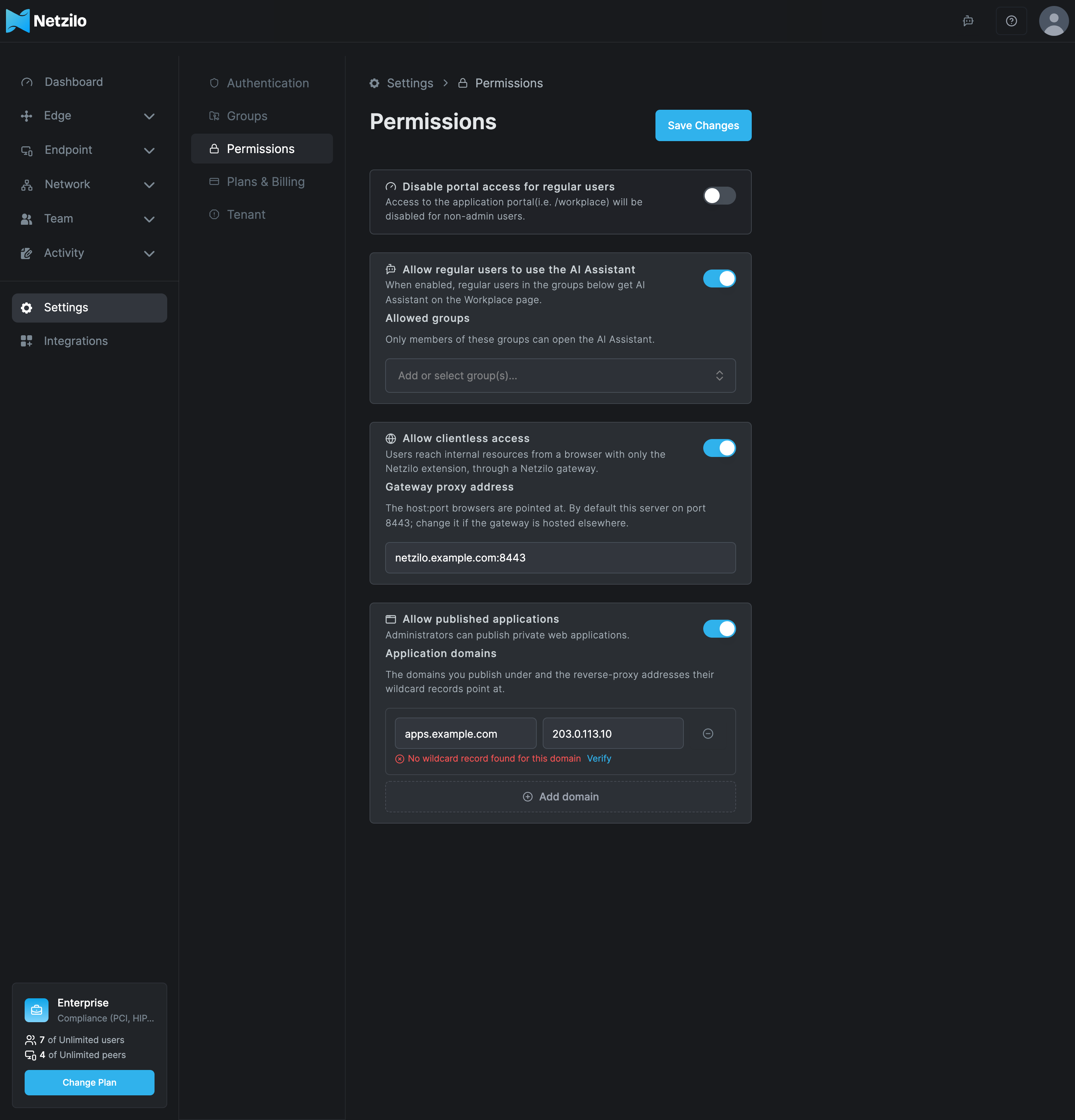
Task: Open the help question mark icon
Action: [x=1011, y=21]
